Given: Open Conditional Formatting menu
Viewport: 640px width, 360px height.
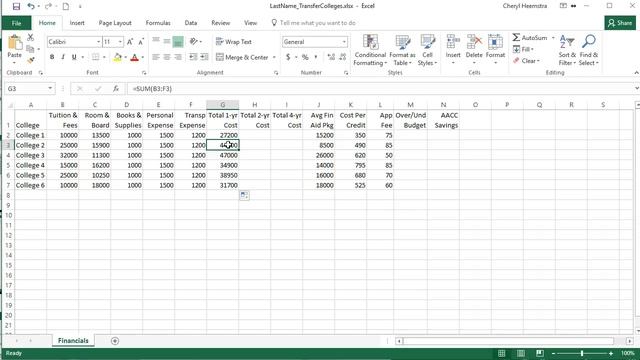Looking at the screenshot, I should 370,50.
